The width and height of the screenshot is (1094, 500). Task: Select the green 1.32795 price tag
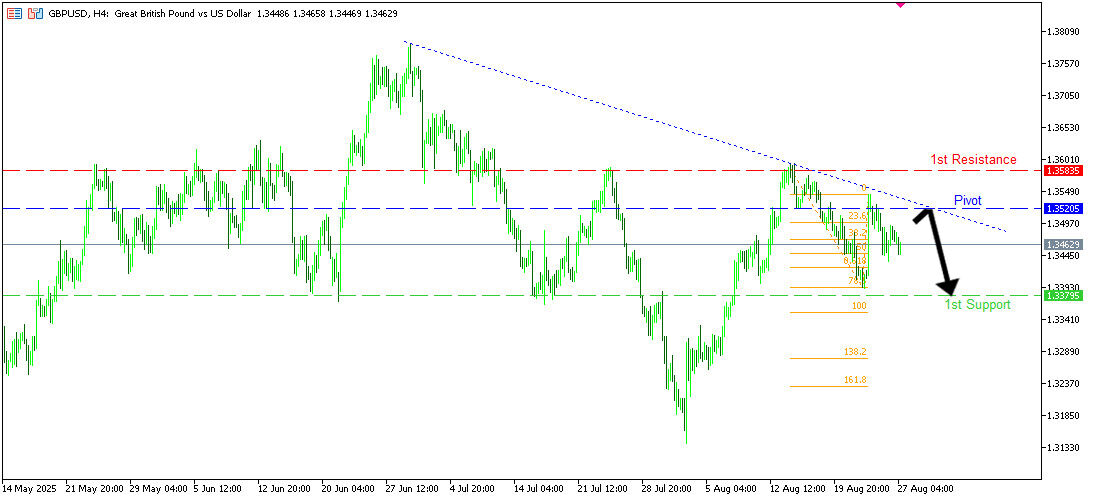(1060, 295)
